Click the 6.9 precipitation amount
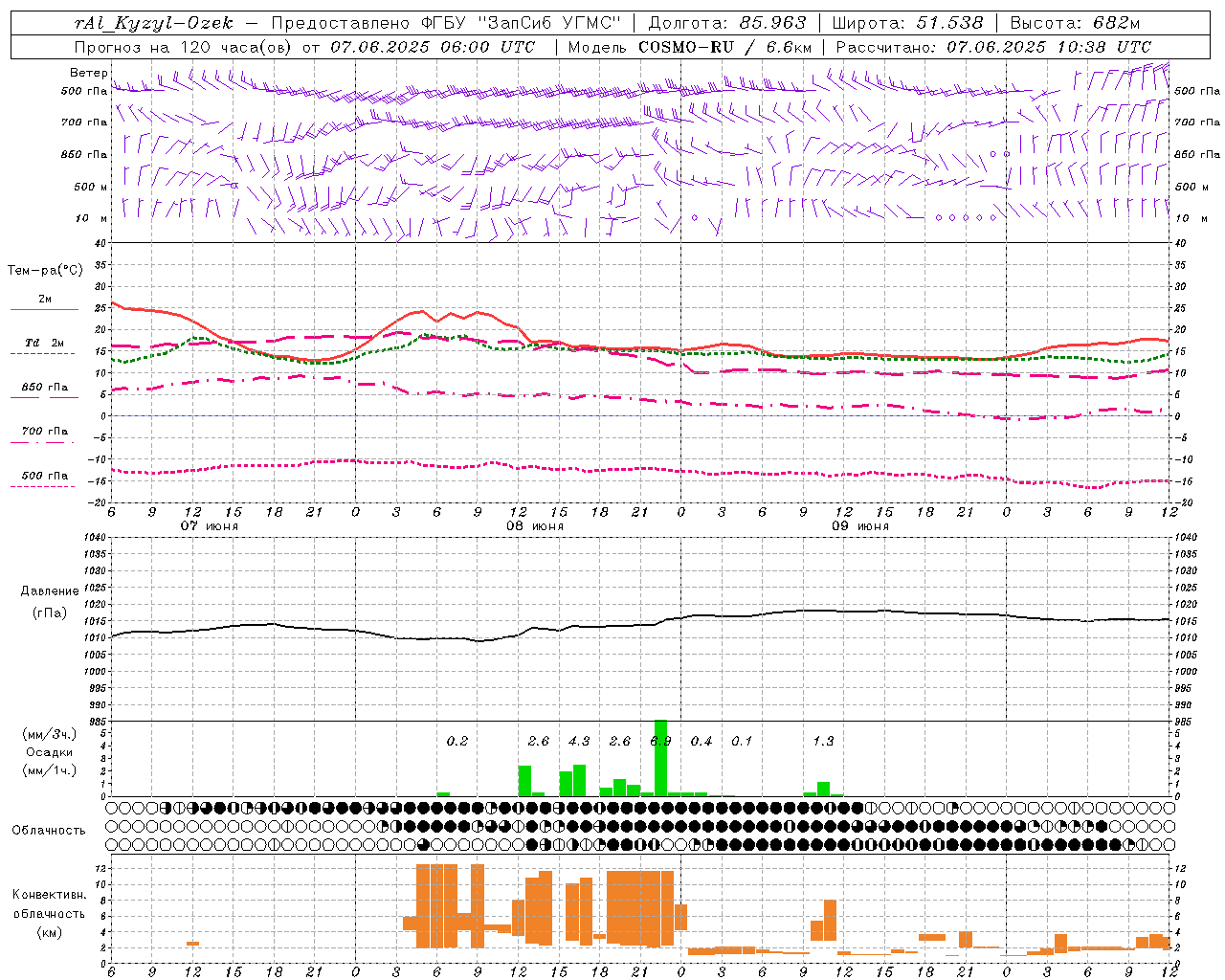 tap(660, 741)
